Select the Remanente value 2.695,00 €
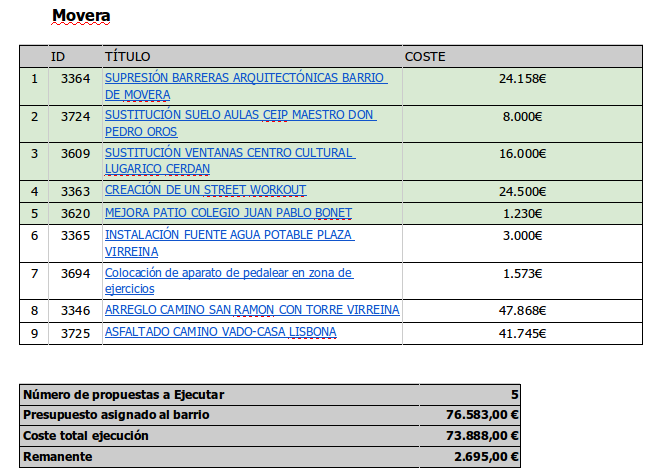654x475 pixels. 486,457
